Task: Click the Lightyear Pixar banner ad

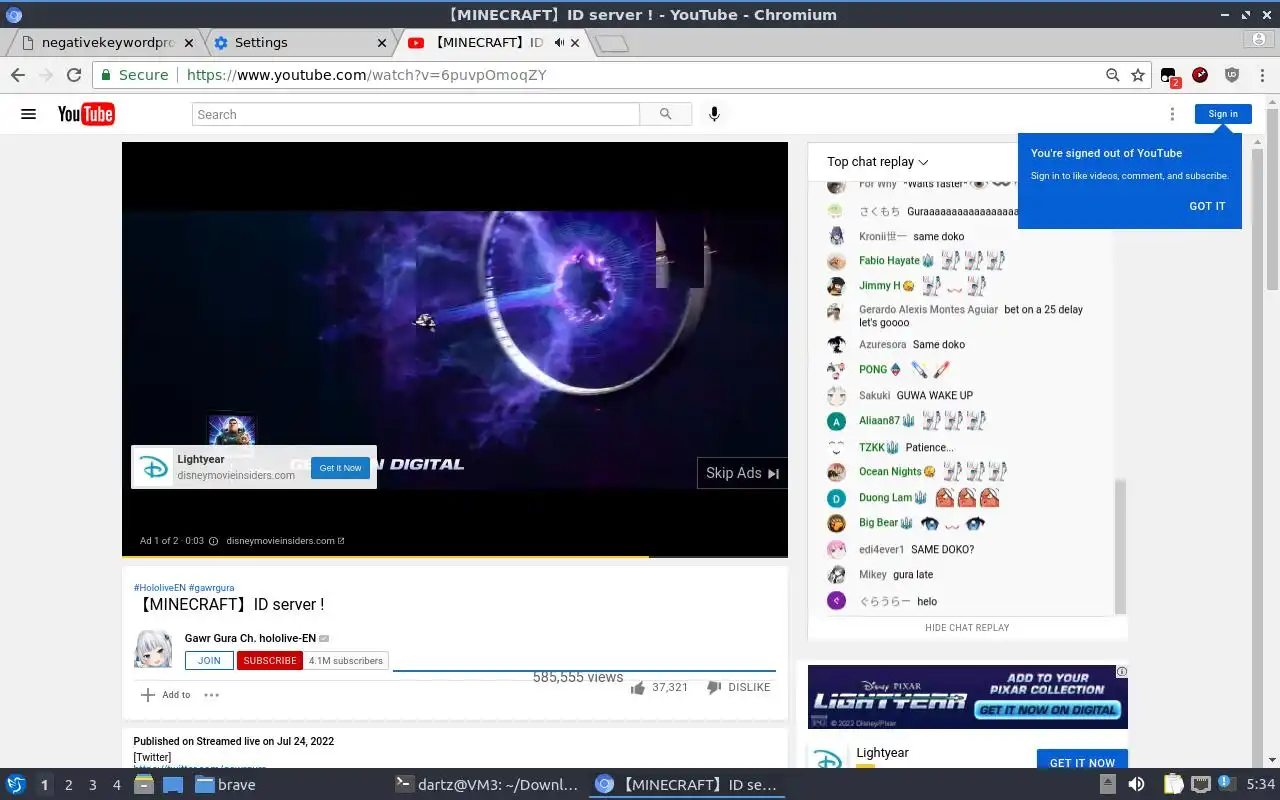Action: pos(967,697)
